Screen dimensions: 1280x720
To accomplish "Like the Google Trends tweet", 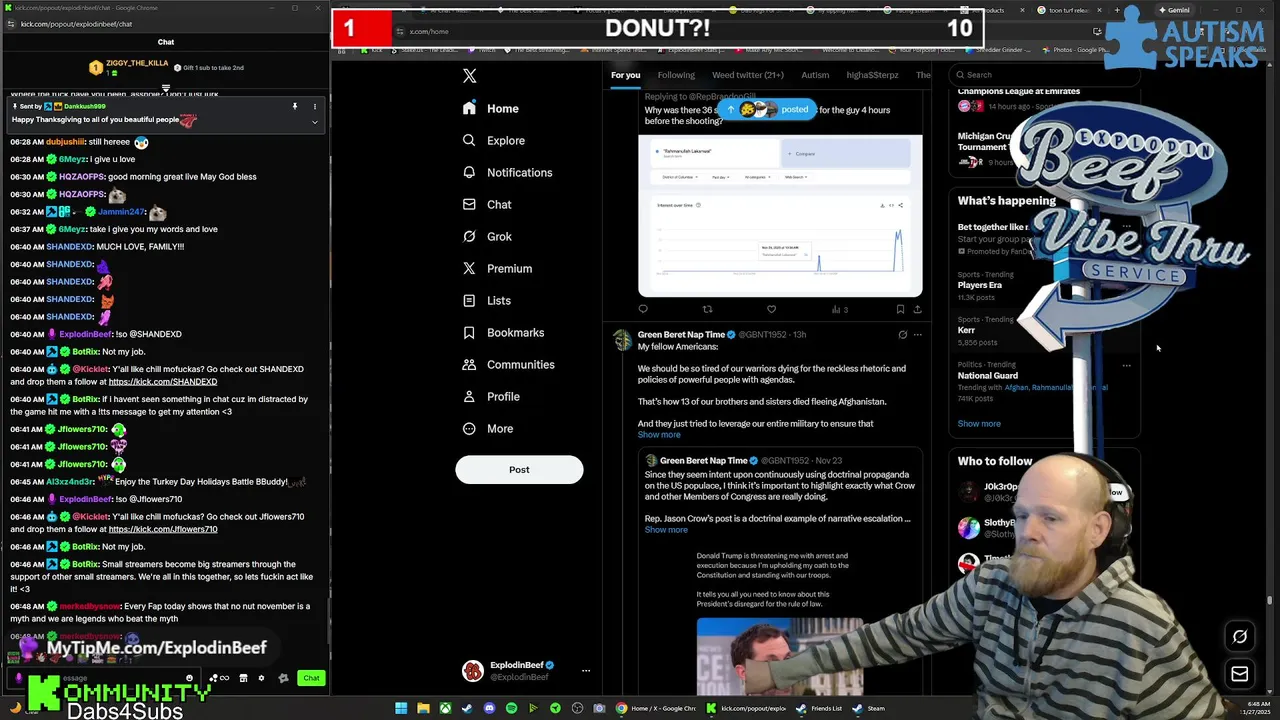I will click(771, 309).
